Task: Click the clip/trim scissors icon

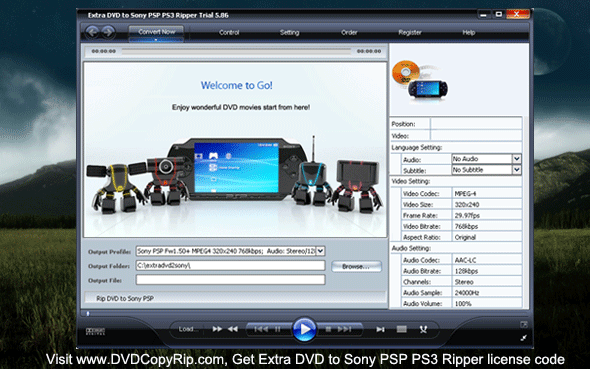Action: [x=423, y=330]
